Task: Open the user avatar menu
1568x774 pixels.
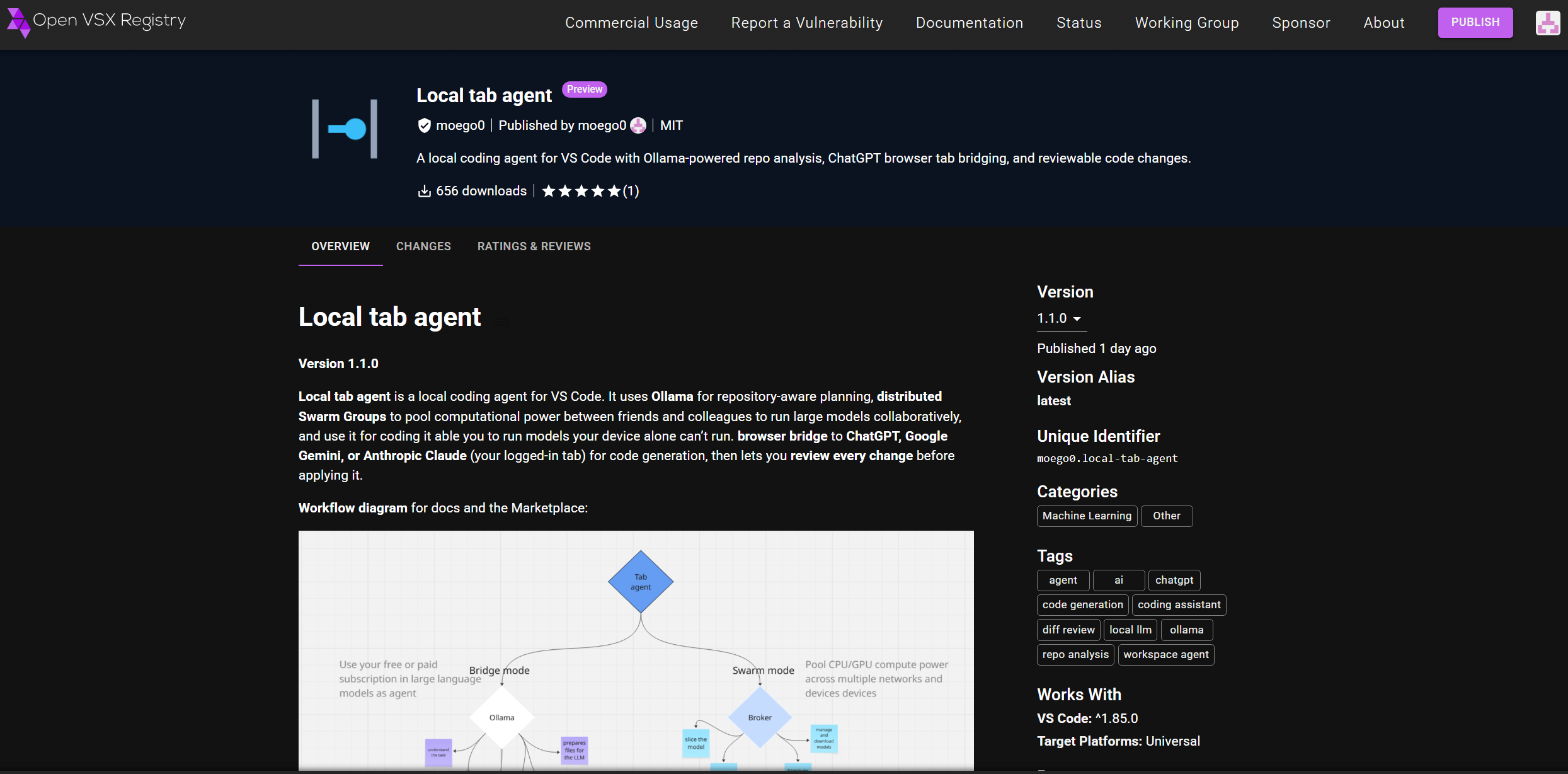Action: [1548, 23]
